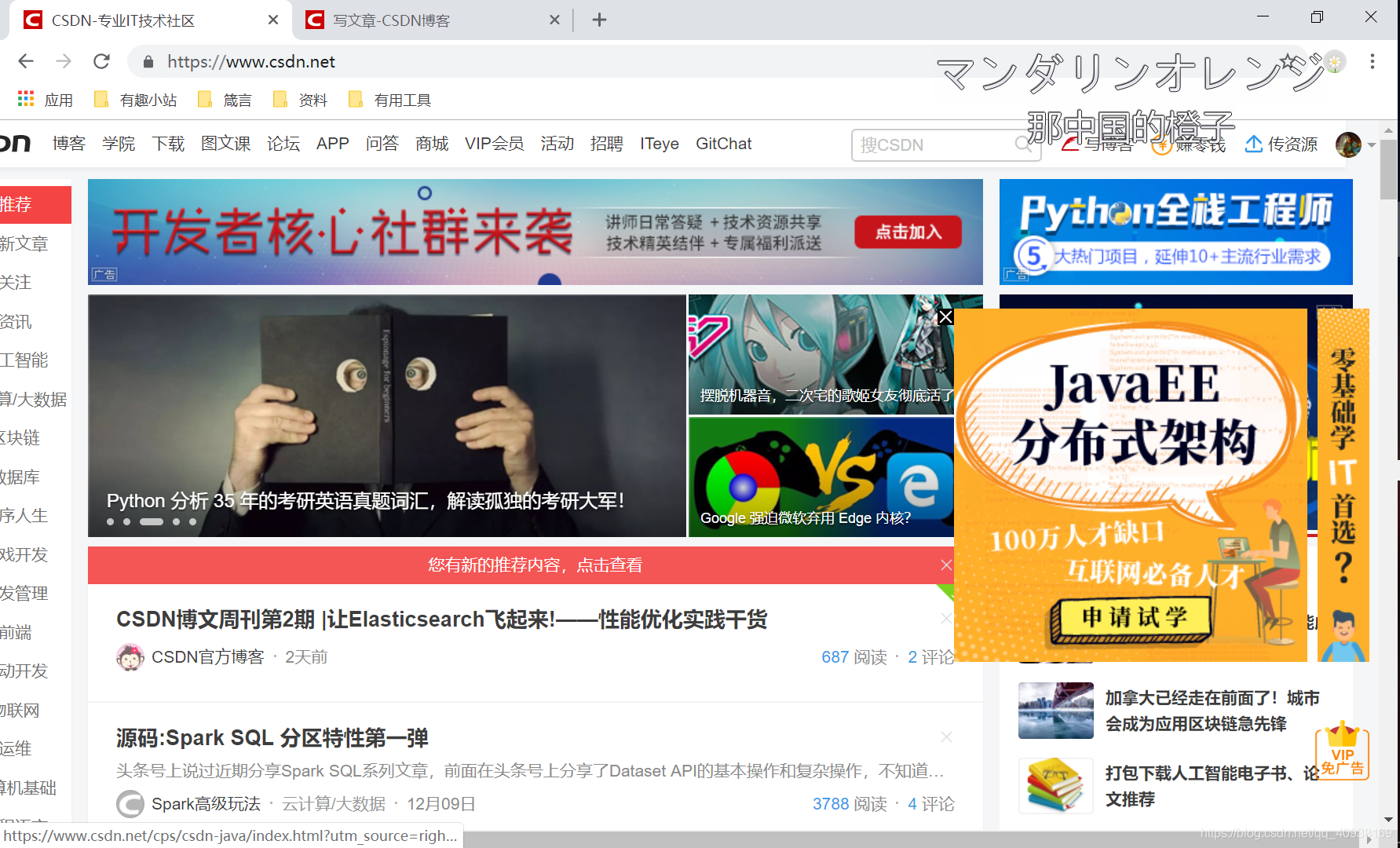Open the Chrome three-dot menu
The height and width of the screenshot is (848, 1400).
(x=1373, y=61)
